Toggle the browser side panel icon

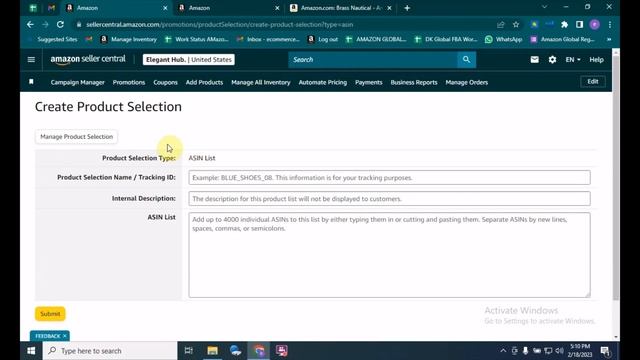(x=579, y=24)
